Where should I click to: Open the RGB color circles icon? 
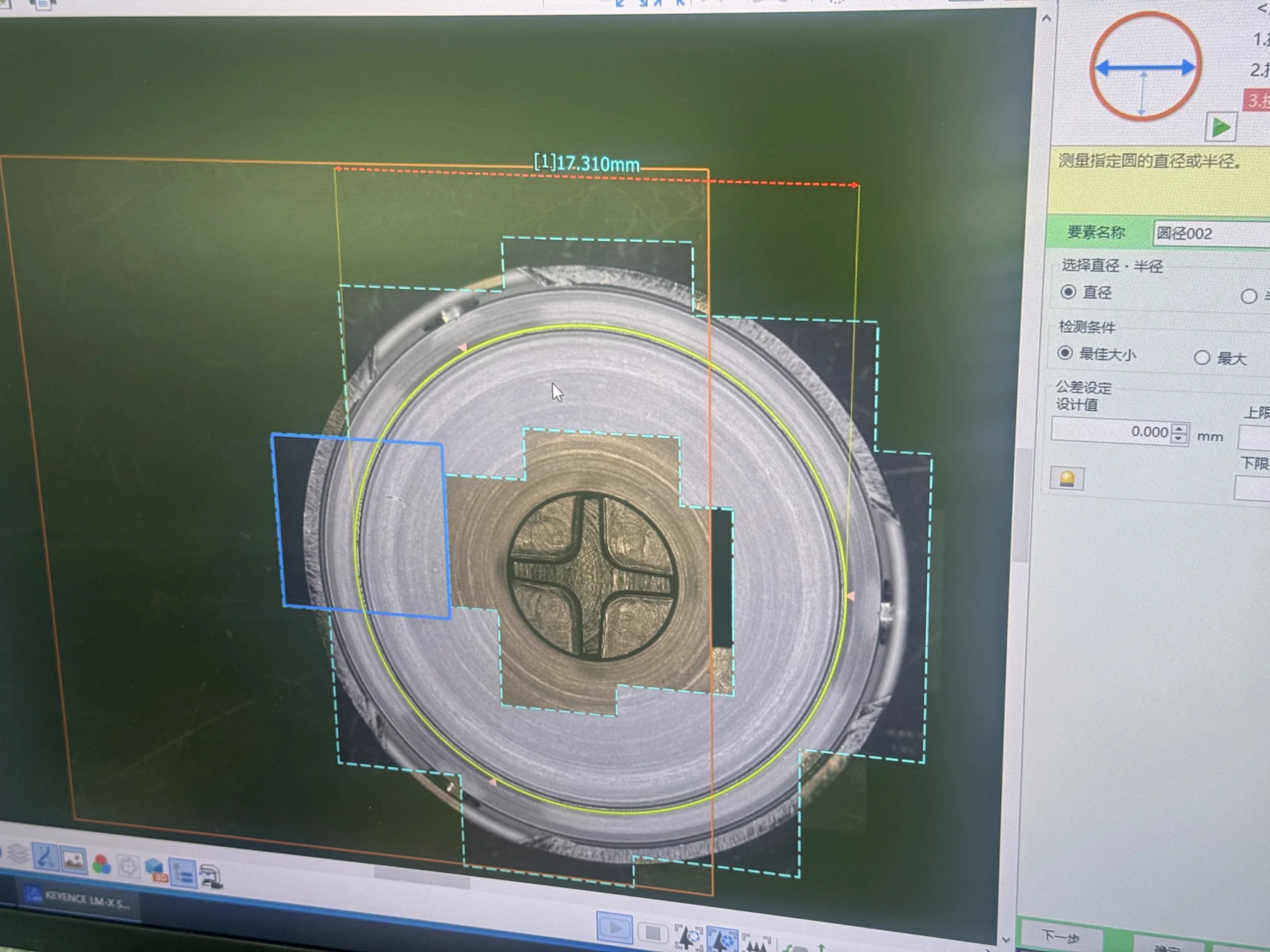pyautogui.click(x=102, y=864)
